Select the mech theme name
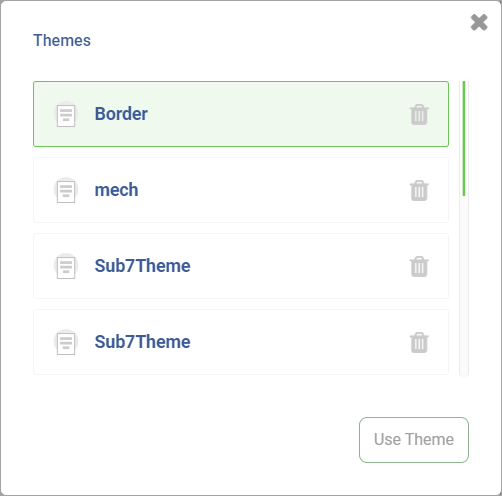Image resolution: width=502 pixels, height=496 pixels. [x=116, y=190]
